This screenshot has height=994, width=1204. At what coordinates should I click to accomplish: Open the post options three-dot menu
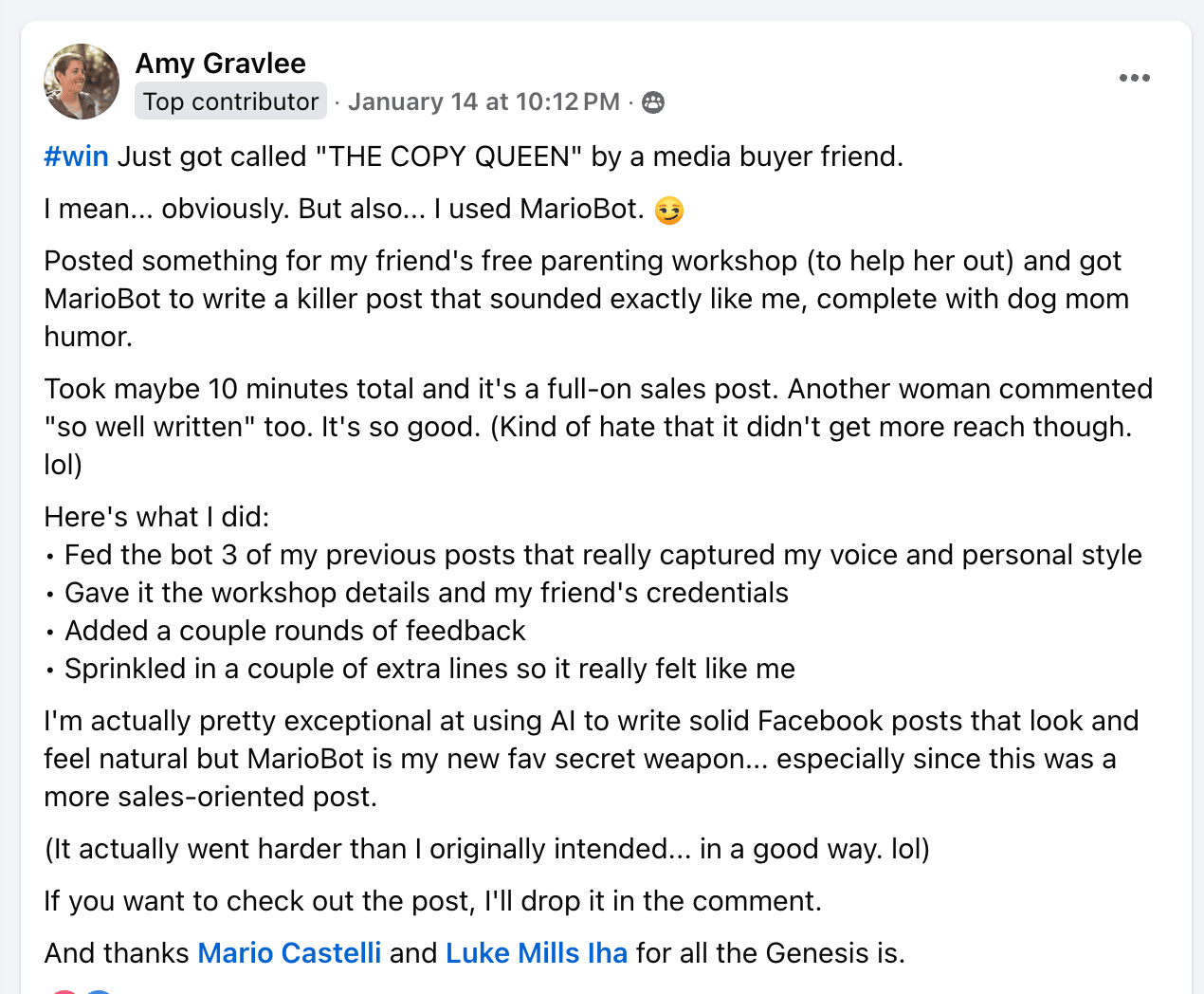1134,78
